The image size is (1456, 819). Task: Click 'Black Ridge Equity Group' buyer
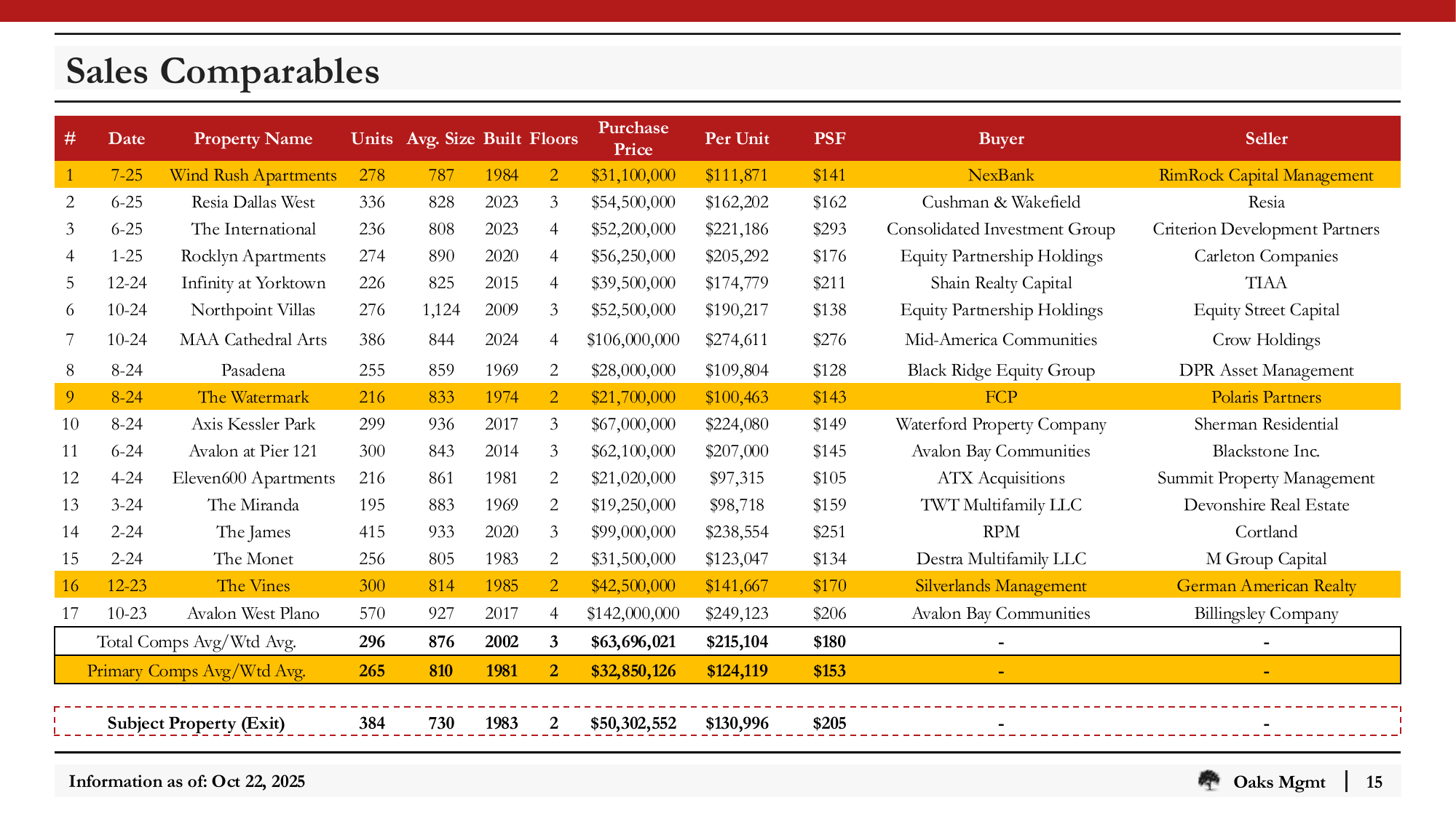point(1001,370)
